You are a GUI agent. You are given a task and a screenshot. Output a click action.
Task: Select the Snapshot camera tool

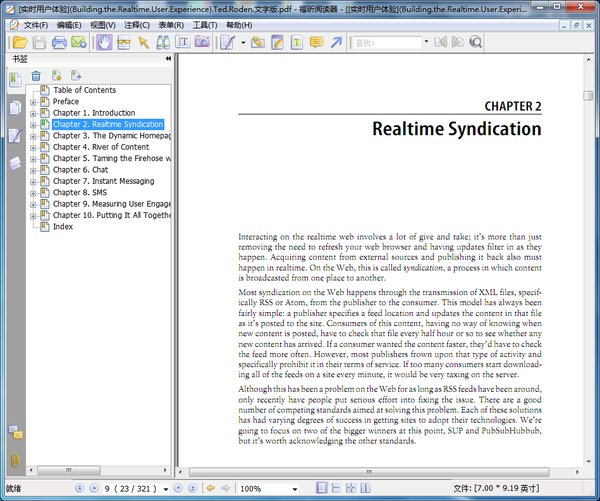[x=202, y=42]
